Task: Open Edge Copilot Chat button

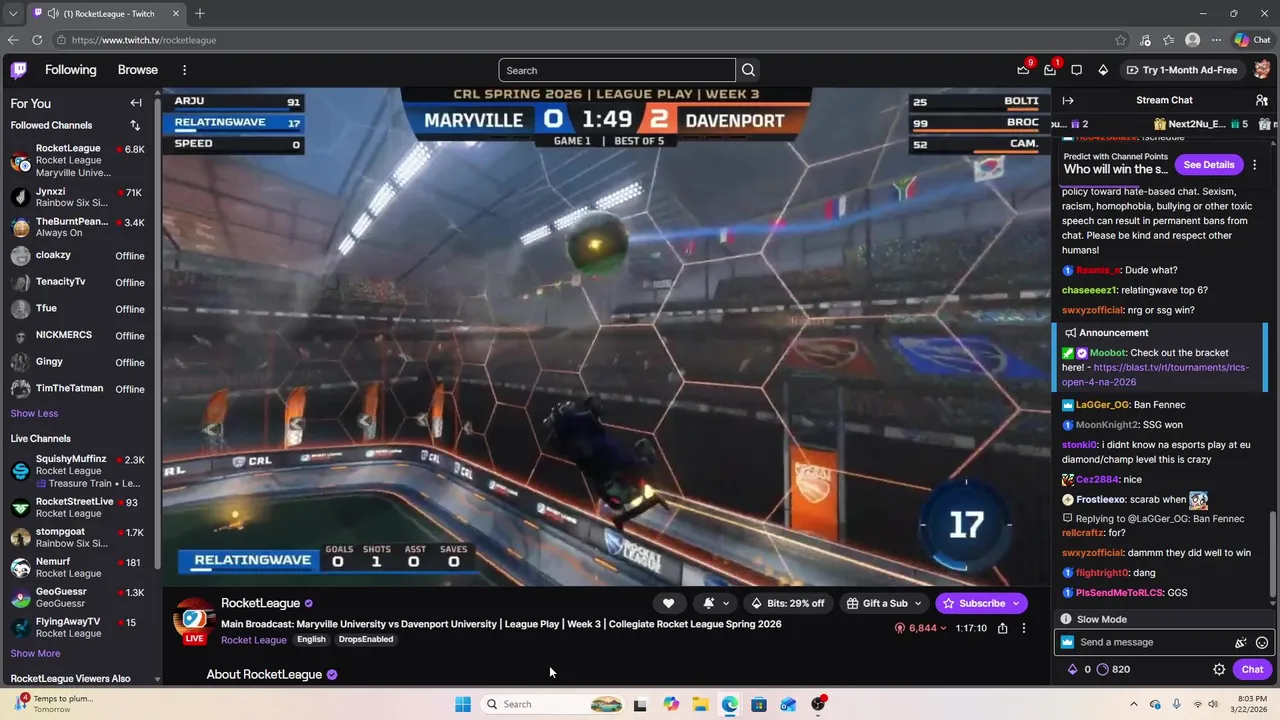Action: click(1252, 40)
